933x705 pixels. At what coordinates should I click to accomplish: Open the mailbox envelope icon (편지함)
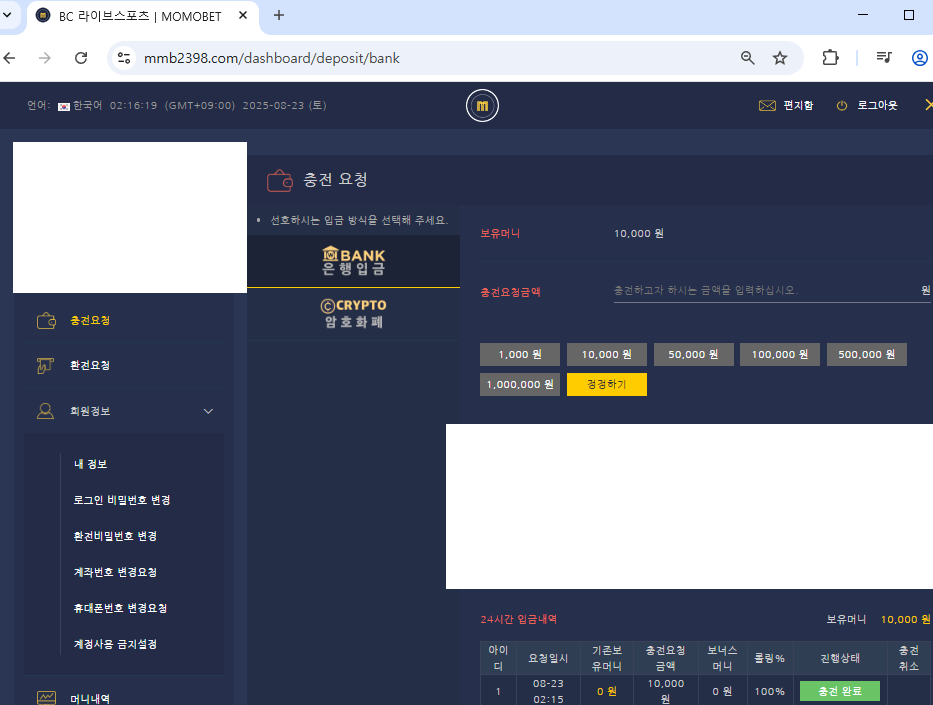(767, 105)
